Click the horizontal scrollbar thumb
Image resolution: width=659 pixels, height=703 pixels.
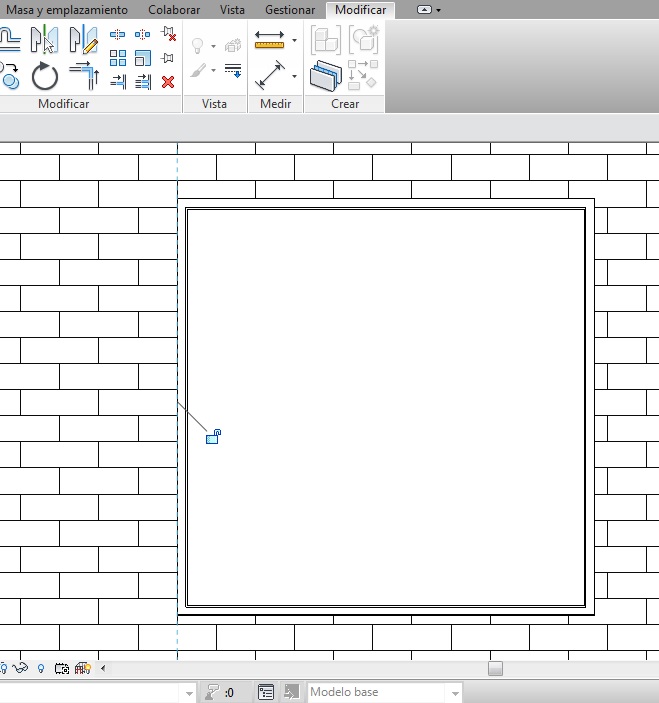pyautogui.click(x=495, y=668)
